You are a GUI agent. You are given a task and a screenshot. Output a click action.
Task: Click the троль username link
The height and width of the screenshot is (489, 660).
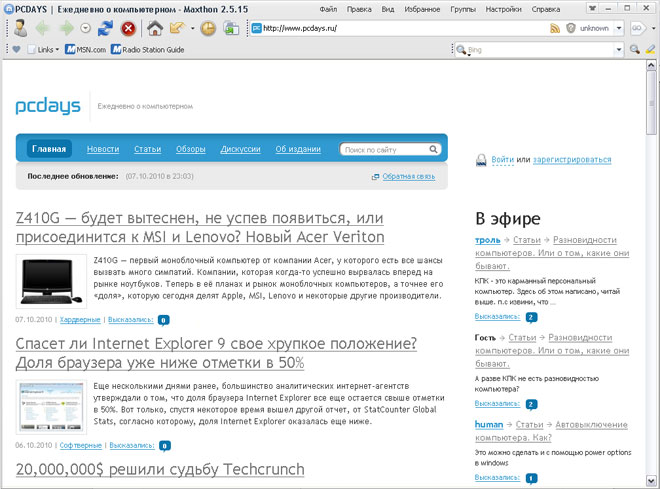[x=487, y=240]
